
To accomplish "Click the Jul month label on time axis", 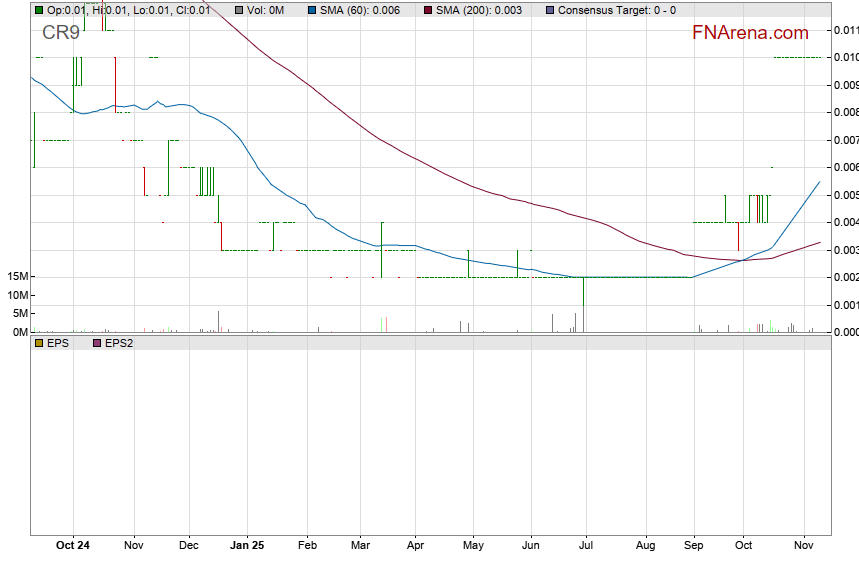I will tap(586, 546).
